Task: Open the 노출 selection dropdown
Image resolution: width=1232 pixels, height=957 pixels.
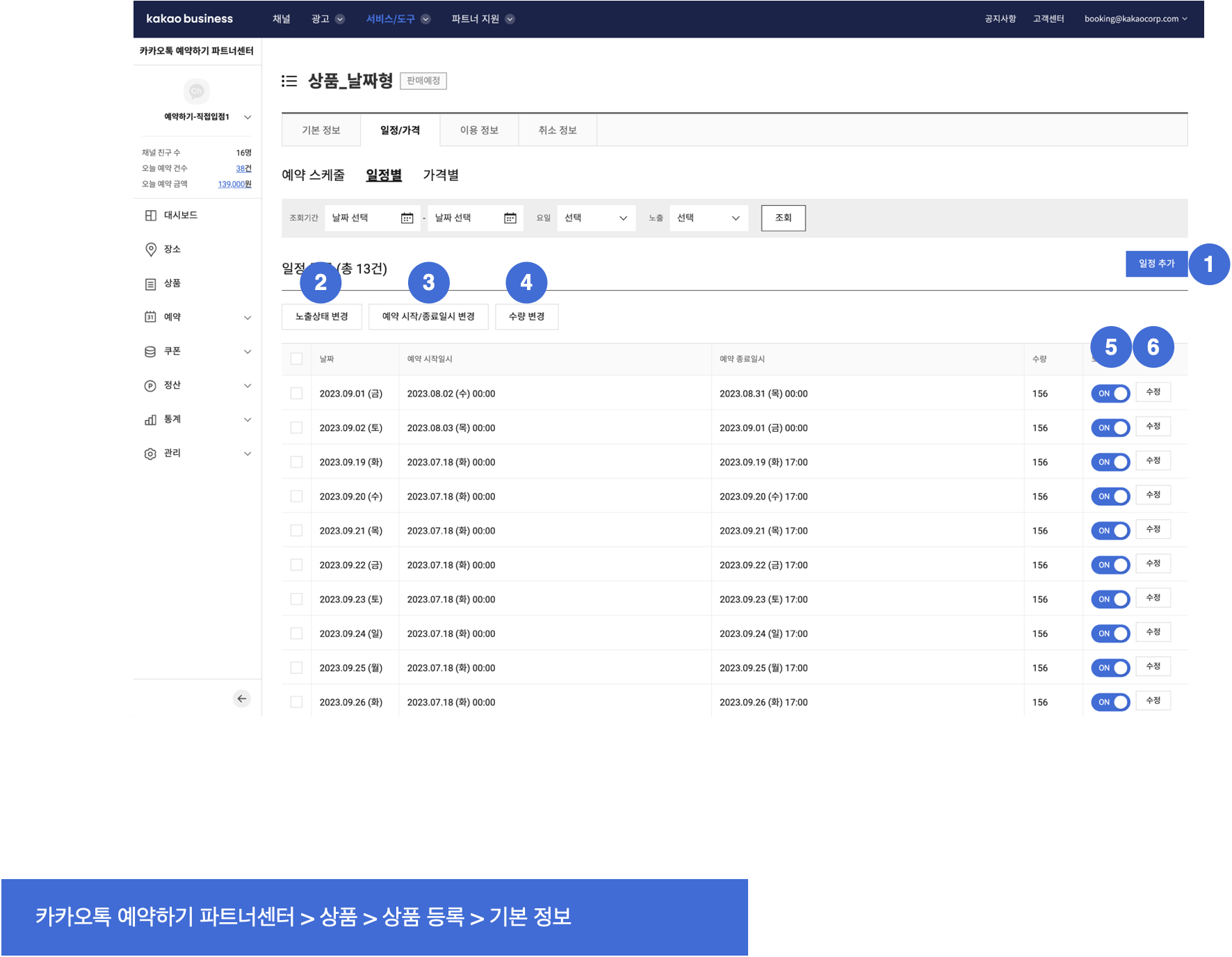Action: click(x=708, y=218)
